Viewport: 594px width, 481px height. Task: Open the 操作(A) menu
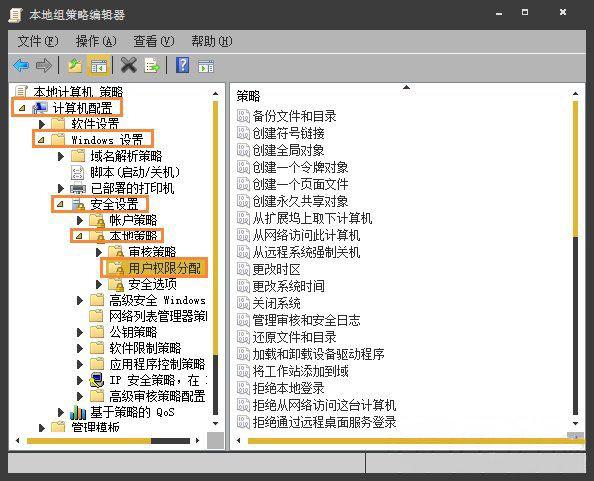tap(96, 41)
